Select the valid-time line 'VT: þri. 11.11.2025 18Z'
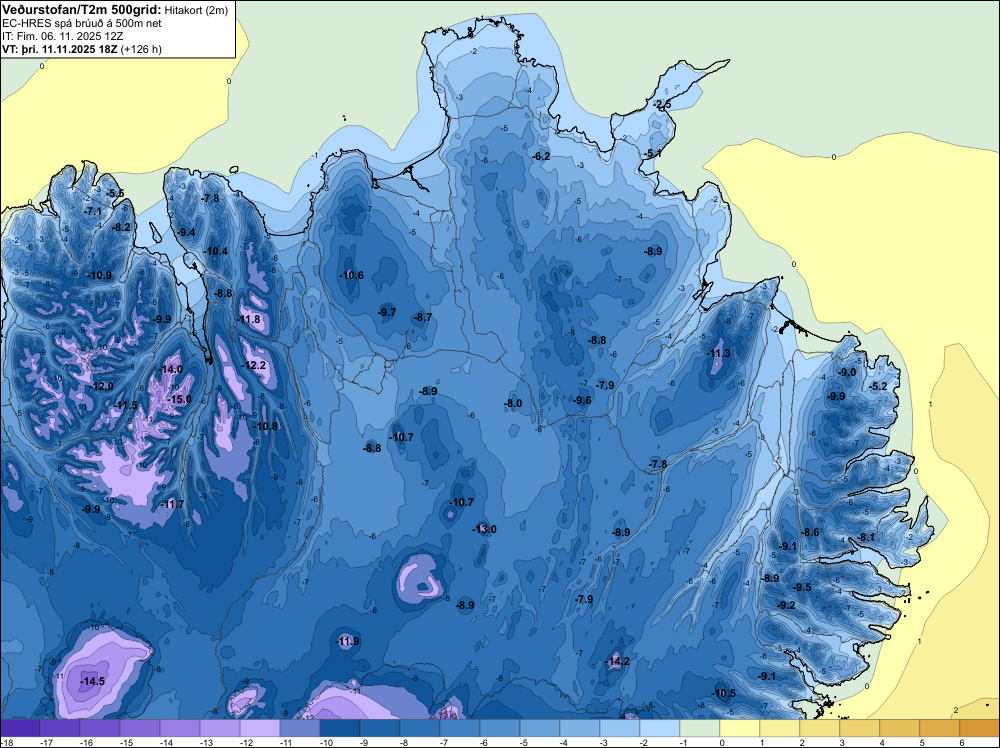This screenshot has width=1000, height=748. [x=60, y=48]
